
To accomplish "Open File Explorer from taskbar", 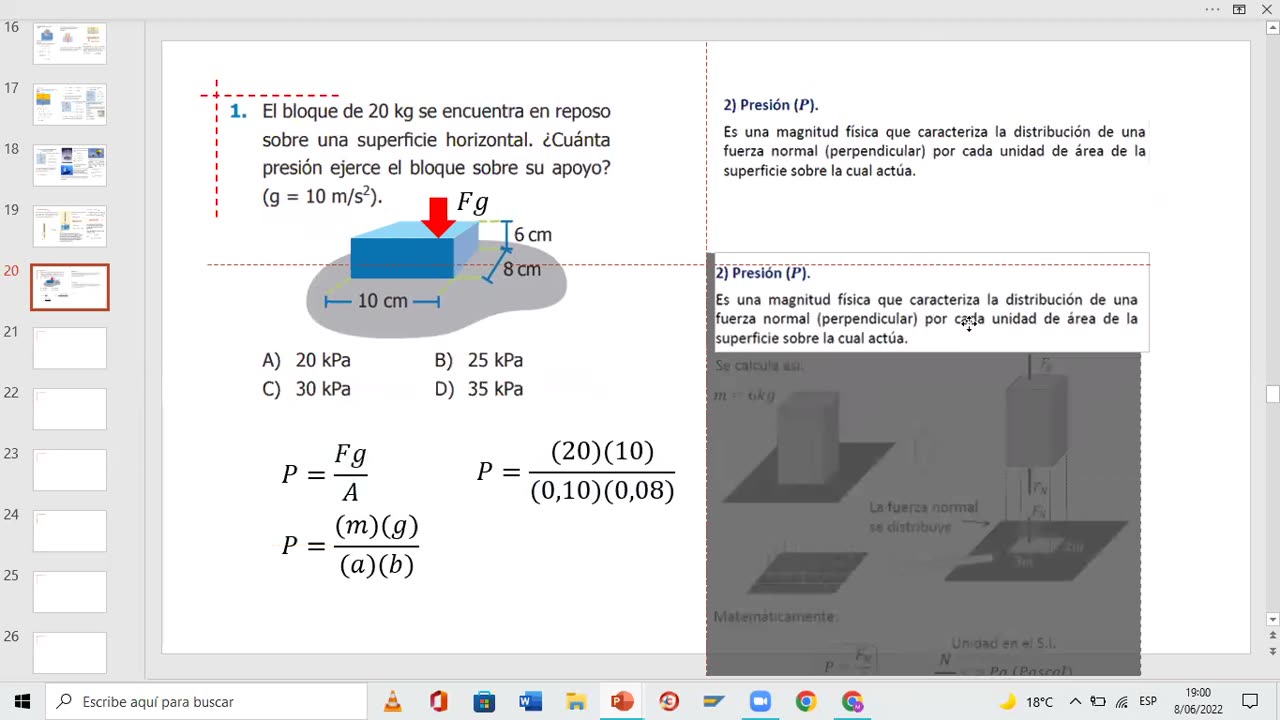I will click(576, 701).
